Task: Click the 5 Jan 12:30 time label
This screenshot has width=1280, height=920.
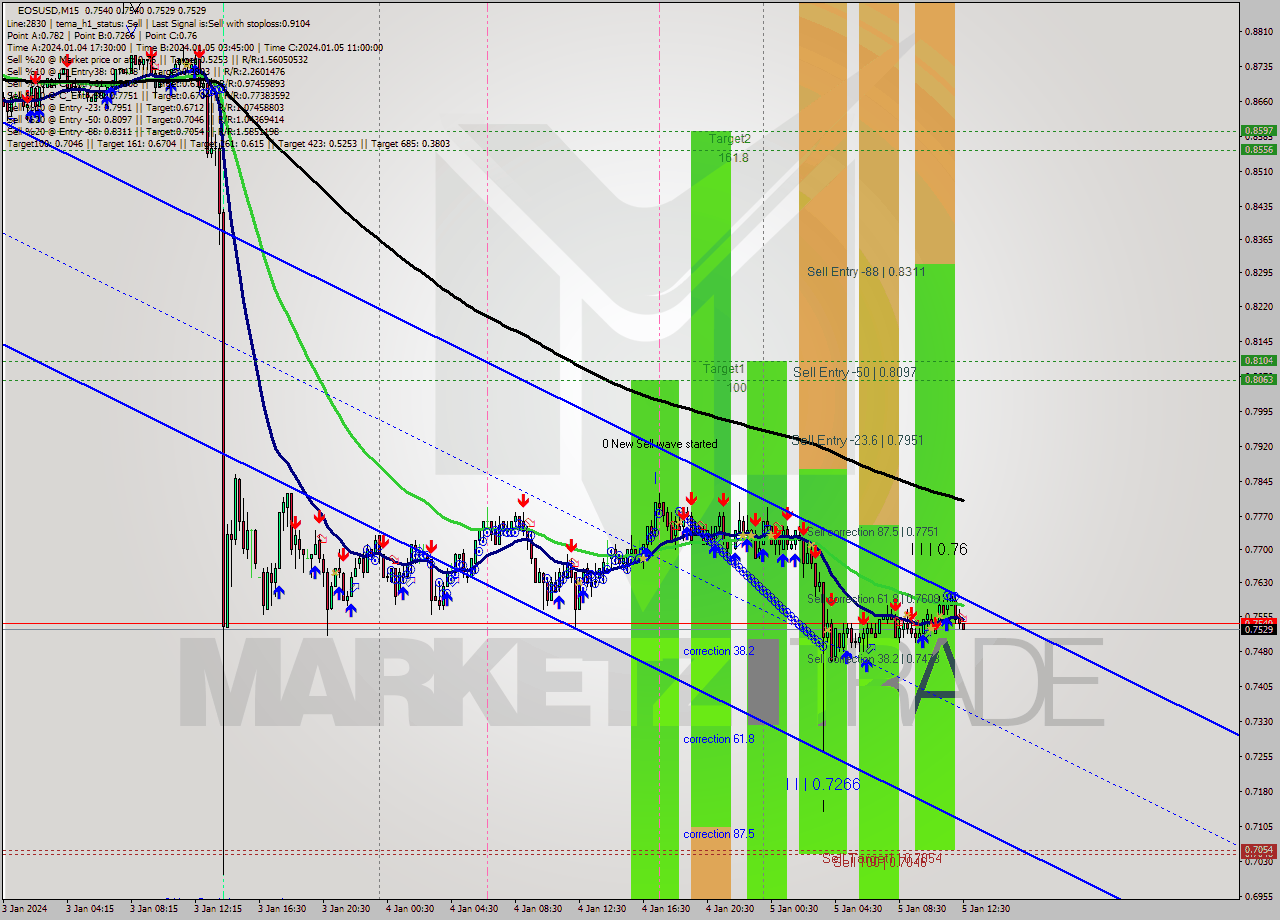Action: [x=986, y=909]
